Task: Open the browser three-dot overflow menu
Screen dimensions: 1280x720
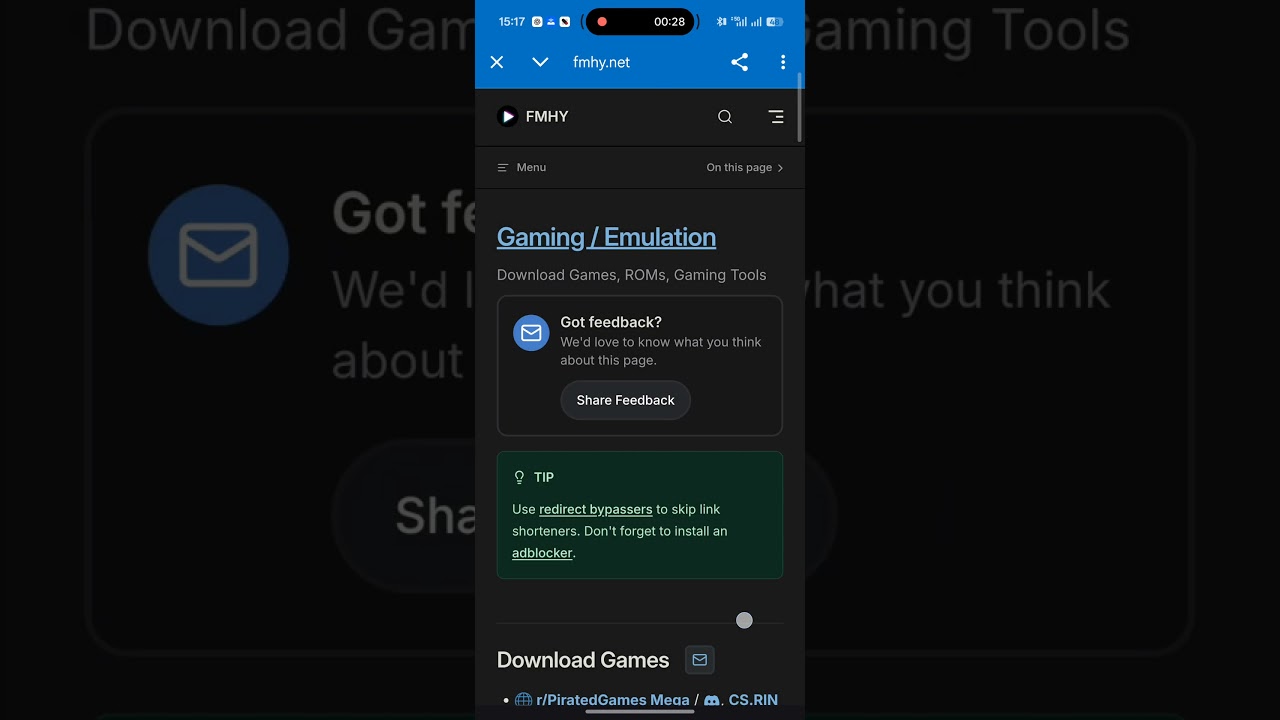Action: [783, 62]
